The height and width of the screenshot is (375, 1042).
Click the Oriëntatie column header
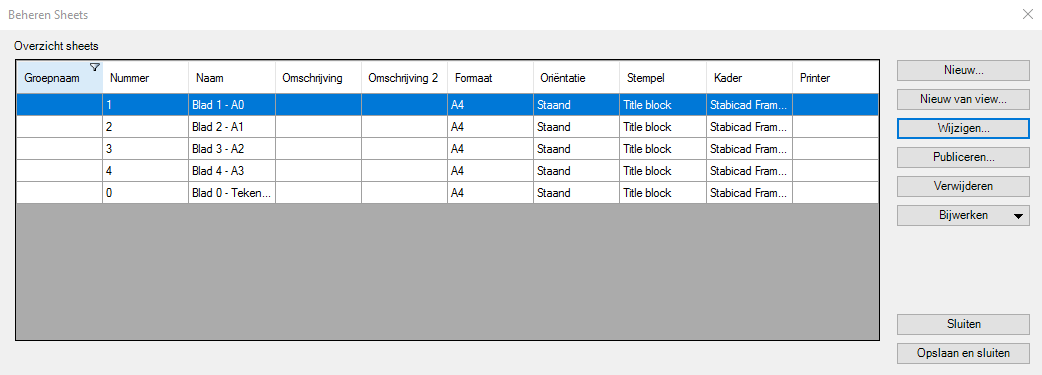click(576, 78)
